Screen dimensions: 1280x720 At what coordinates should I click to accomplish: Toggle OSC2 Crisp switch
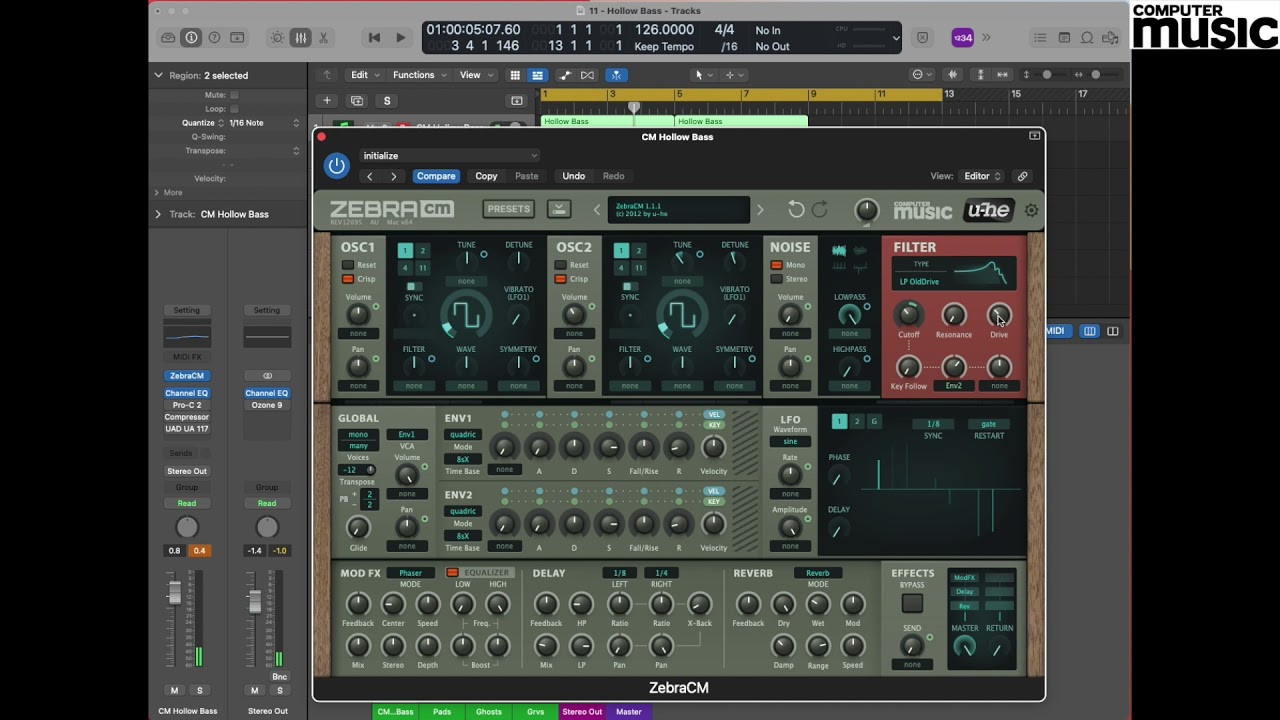(561, 279)
